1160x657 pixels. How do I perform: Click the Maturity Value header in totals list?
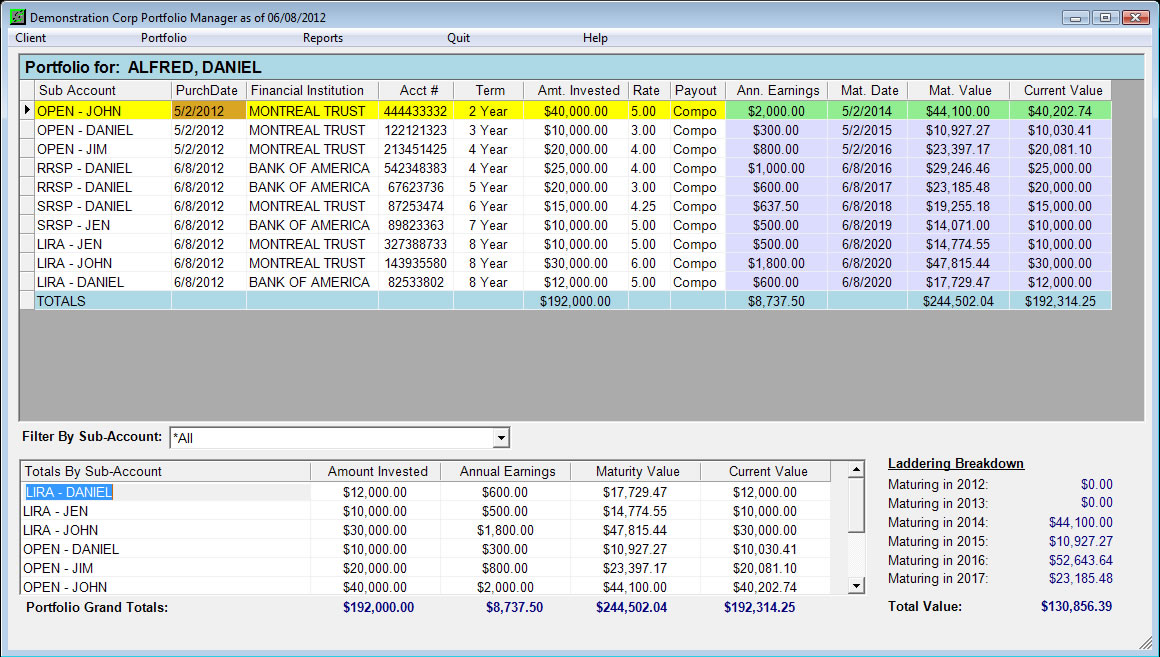tap(636, 471)
